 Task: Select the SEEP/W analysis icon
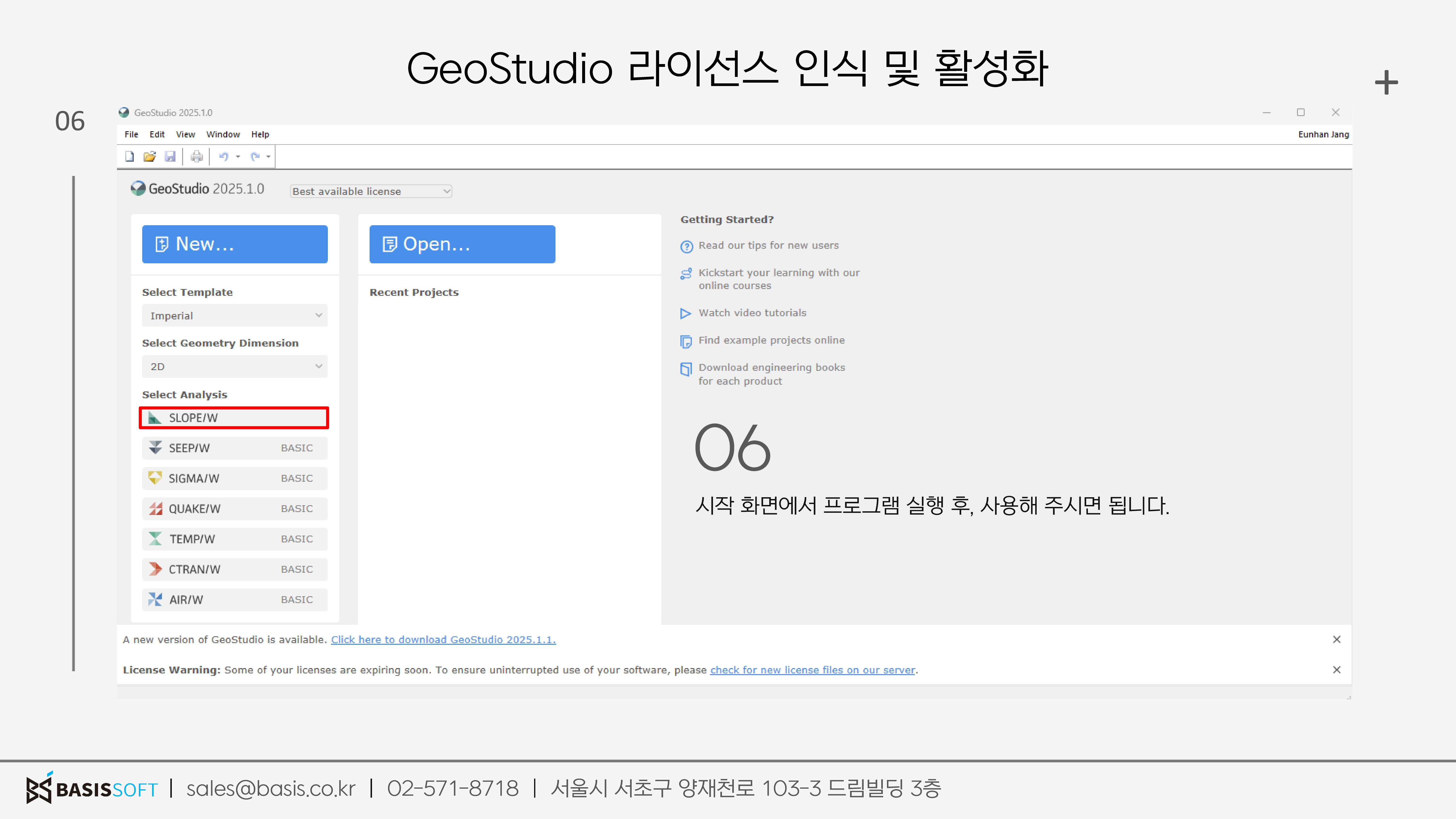(156, 448)
